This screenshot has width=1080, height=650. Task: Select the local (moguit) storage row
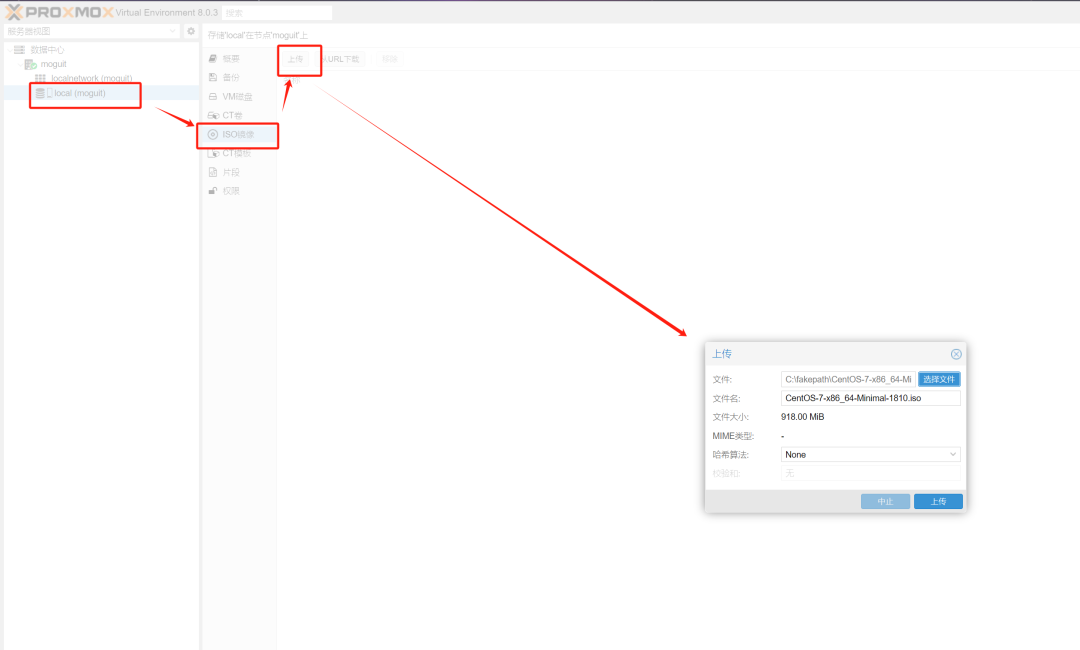(101, 93)
